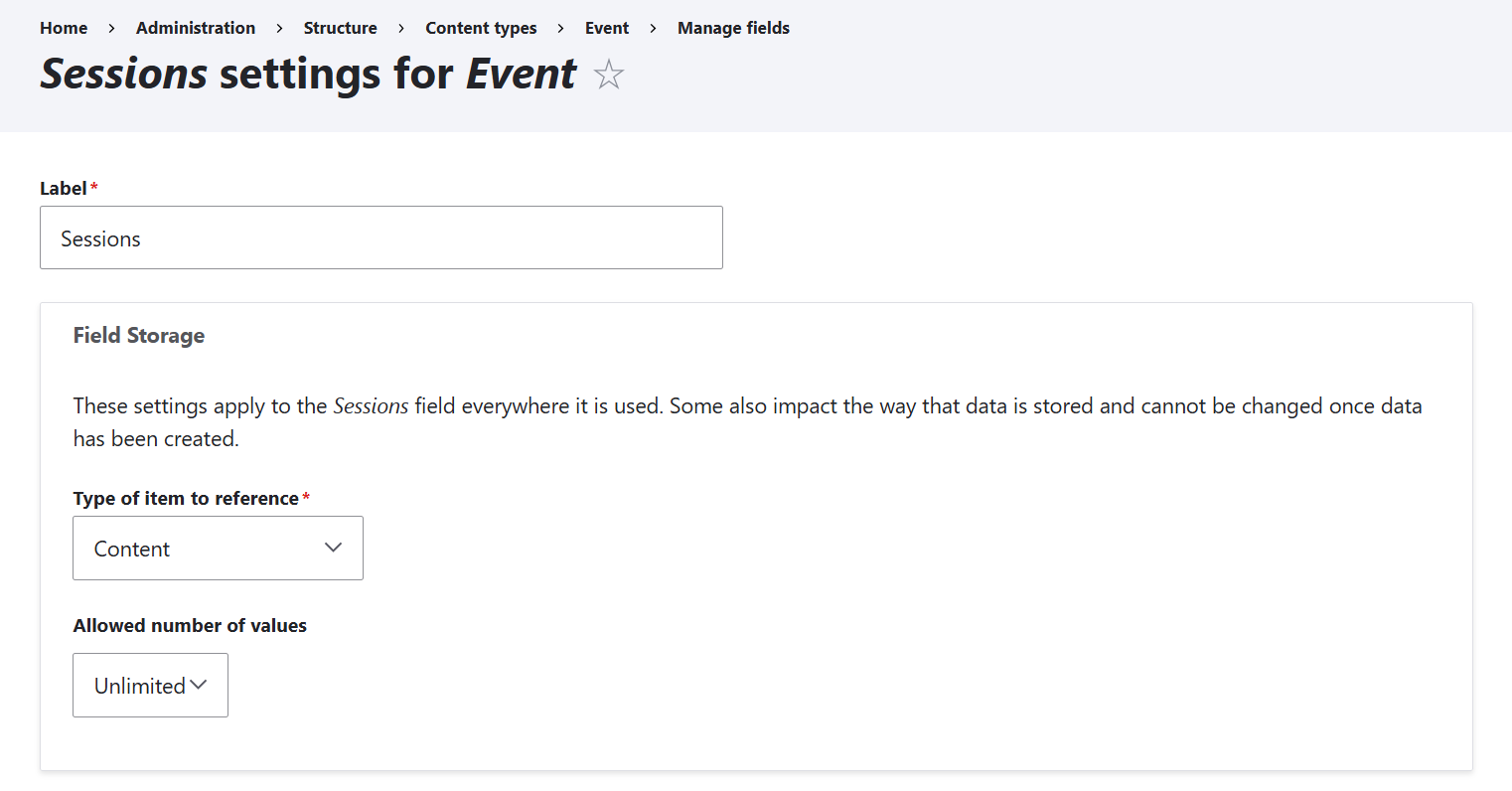This screenshot has width=1512, height=791.
Task: Open the 'Type of item to reference' dropdown
Action: click(x=218, y=547)
